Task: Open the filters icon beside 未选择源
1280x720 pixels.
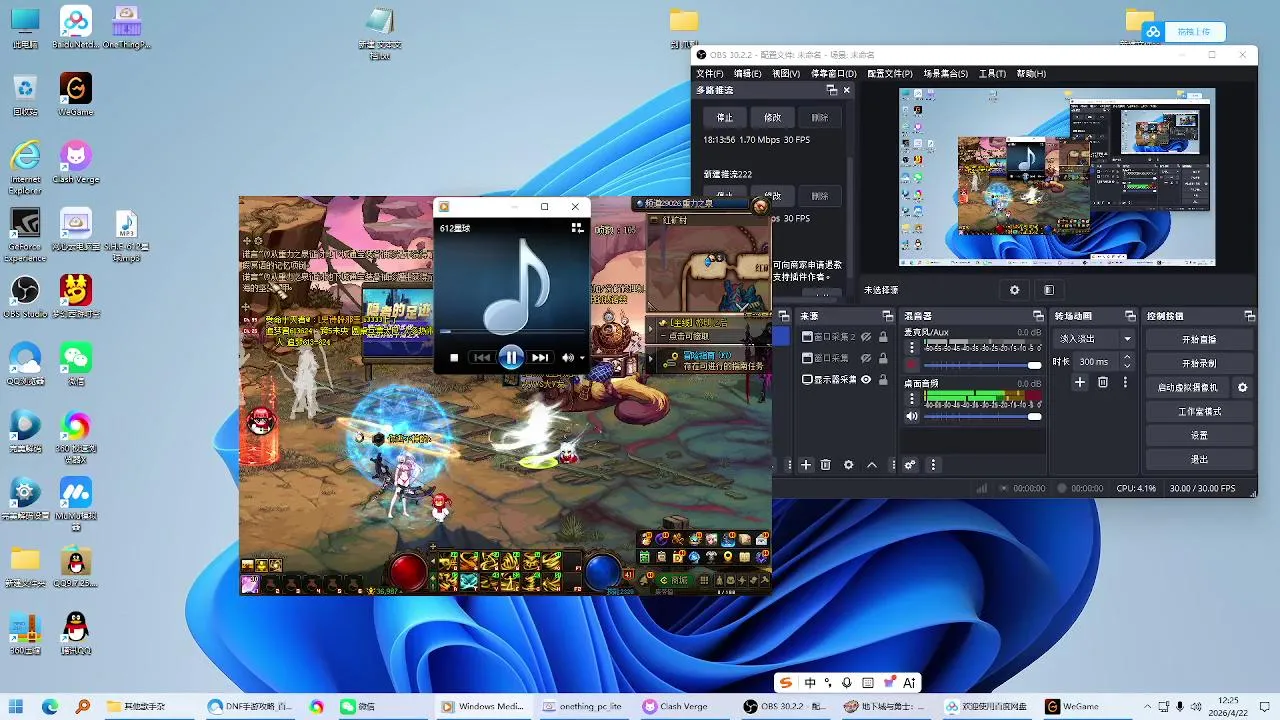Action: coord(1049,290)
